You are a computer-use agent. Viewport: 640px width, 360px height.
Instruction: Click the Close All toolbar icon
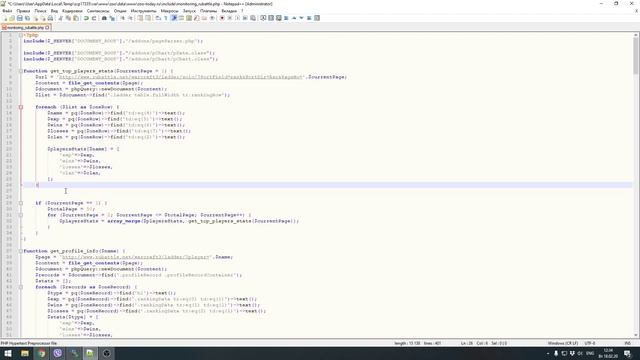pyautogui.click(x=43, y=18)
